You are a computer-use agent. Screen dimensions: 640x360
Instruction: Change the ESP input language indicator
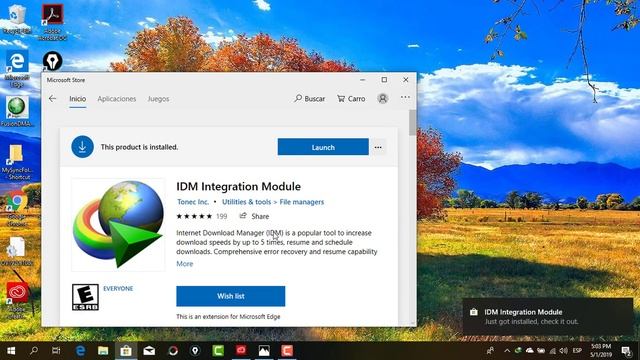coord(577,351)
